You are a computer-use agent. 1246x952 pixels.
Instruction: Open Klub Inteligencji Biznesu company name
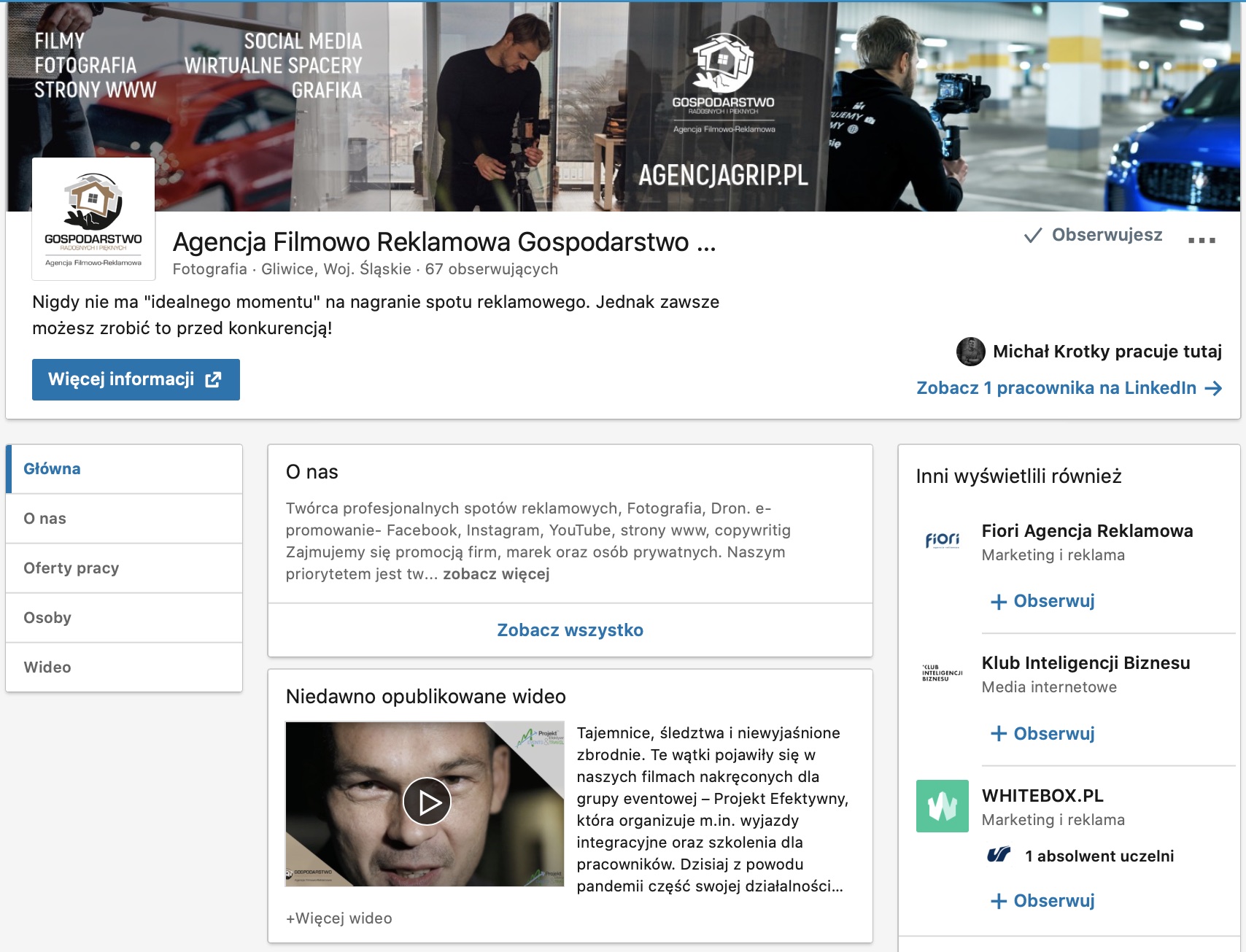[x=1086, y=663]
